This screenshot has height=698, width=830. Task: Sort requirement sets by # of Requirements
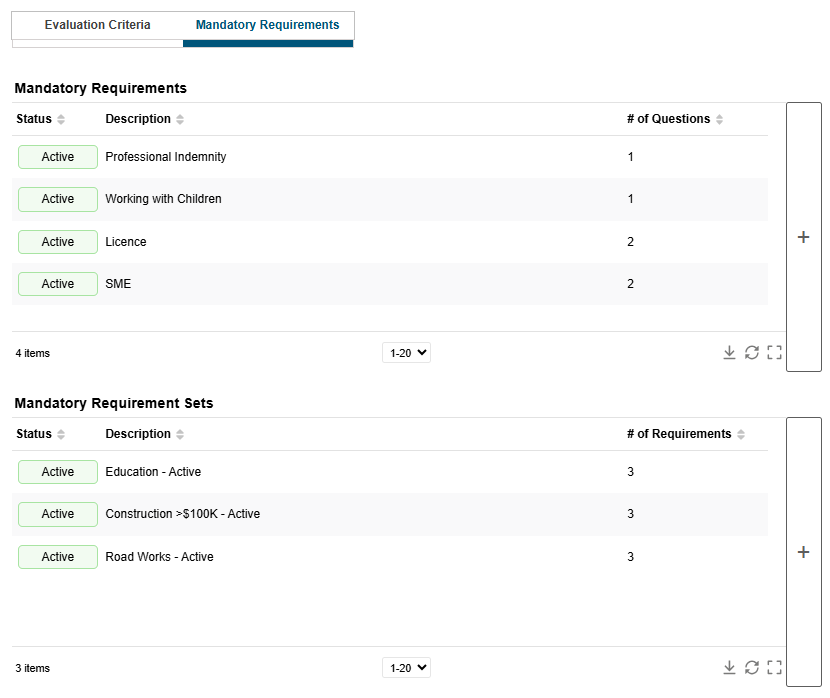point(685,434)
